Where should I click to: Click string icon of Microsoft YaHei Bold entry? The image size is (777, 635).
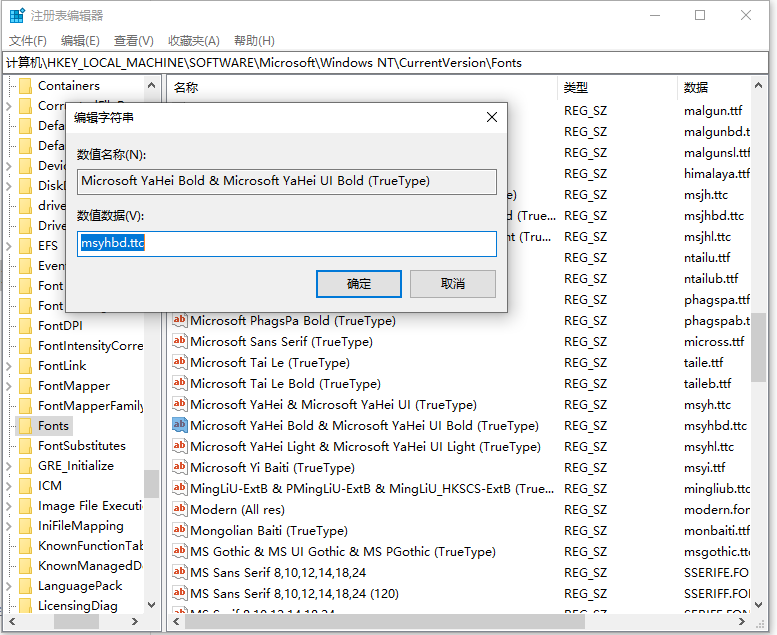[179, 425]
